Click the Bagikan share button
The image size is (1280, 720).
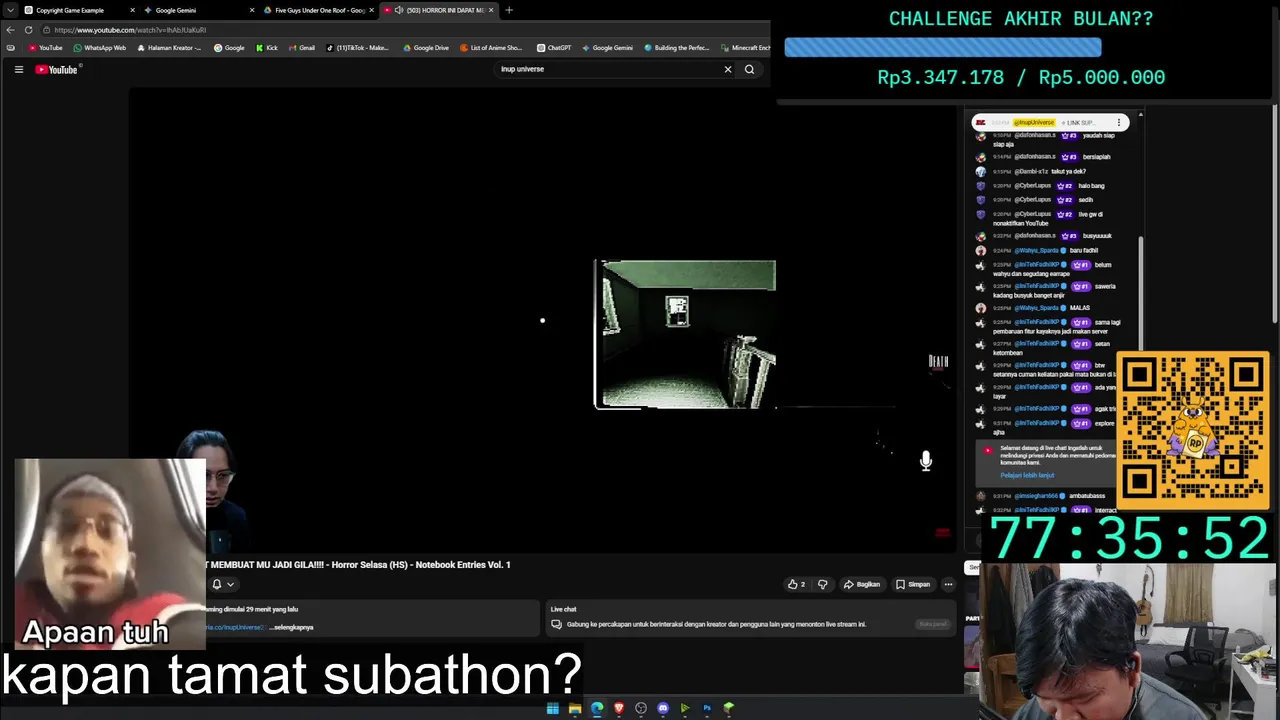point(862,584)
